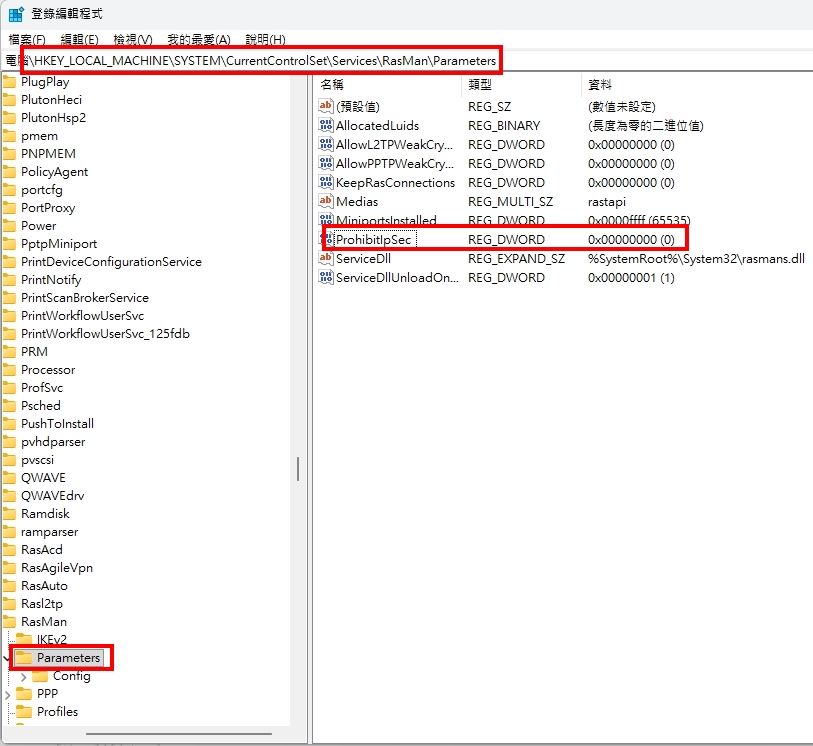Click the string icon next to ServiceDll
The width and height of the screenshot is (813, 746).
click(x=325, y=259)
